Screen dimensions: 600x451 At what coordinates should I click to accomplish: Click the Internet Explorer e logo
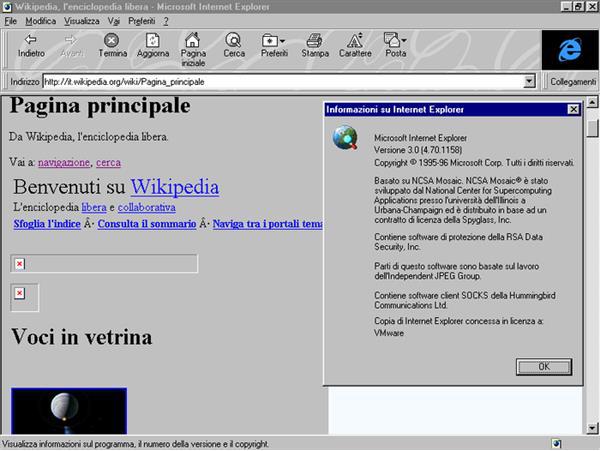570,50
